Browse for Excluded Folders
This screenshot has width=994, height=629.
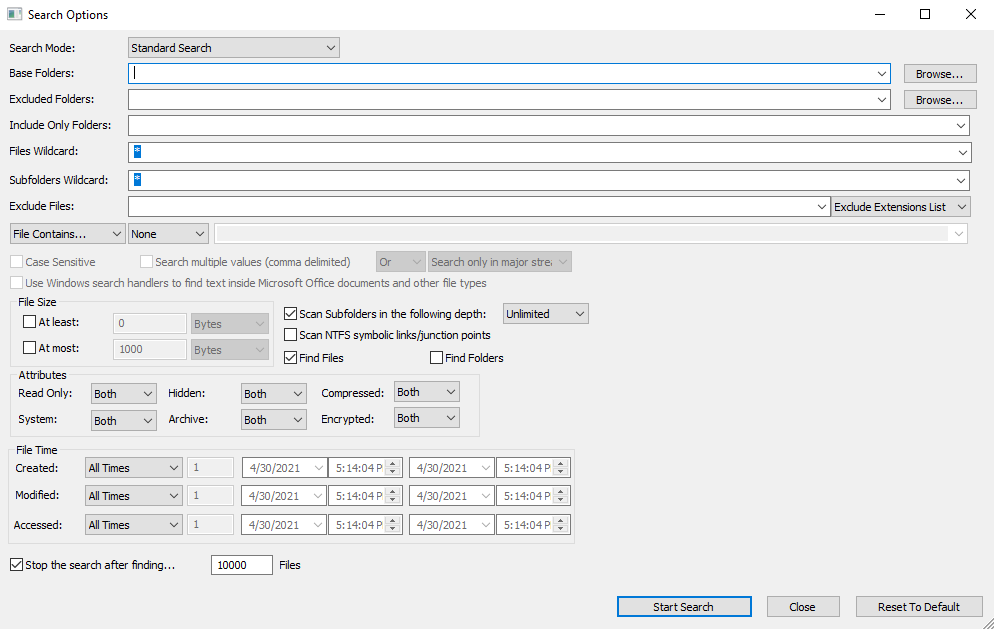click(939, 100)
